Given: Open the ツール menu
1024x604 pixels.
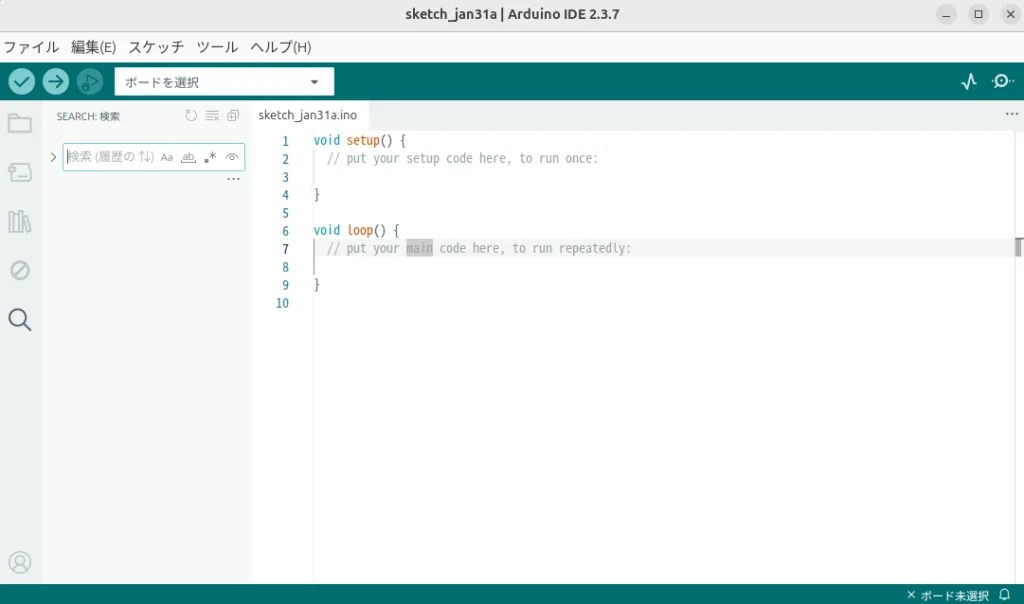Looking at the screenshot, I should pos(217,47).
